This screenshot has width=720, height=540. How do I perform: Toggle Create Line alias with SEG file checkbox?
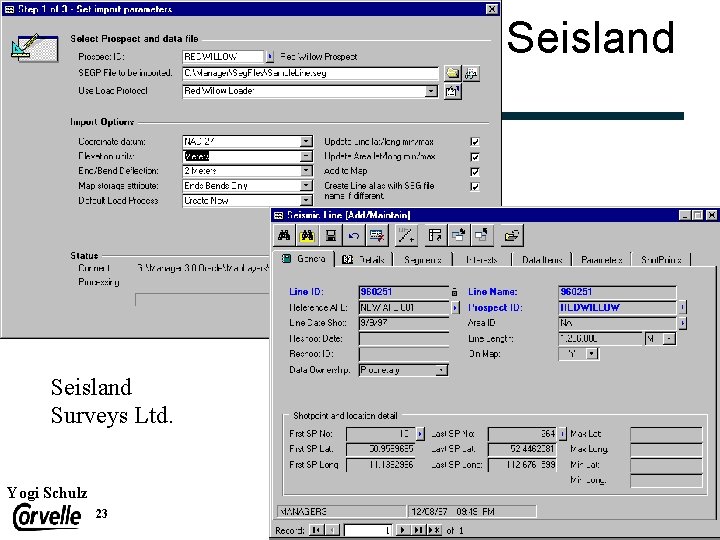tap(475, 186)
